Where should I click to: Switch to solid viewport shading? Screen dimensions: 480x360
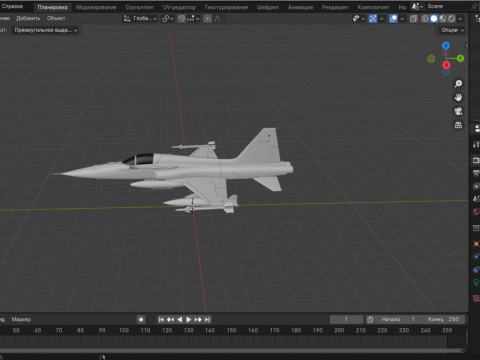click(434, 19)
